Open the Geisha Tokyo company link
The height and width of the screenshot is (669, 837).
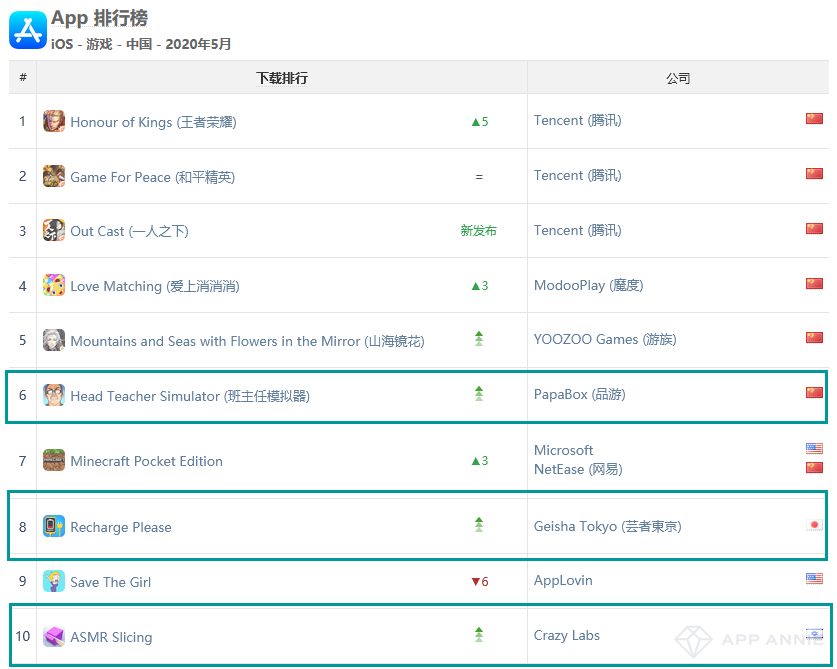tap(607, 526)
